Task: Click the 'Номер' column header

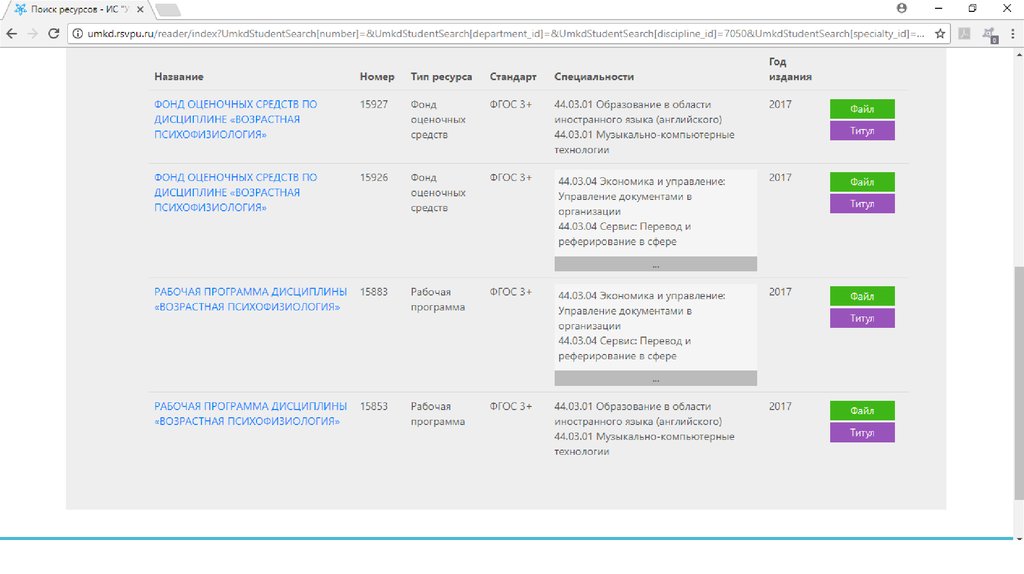Action: point(377,76)
